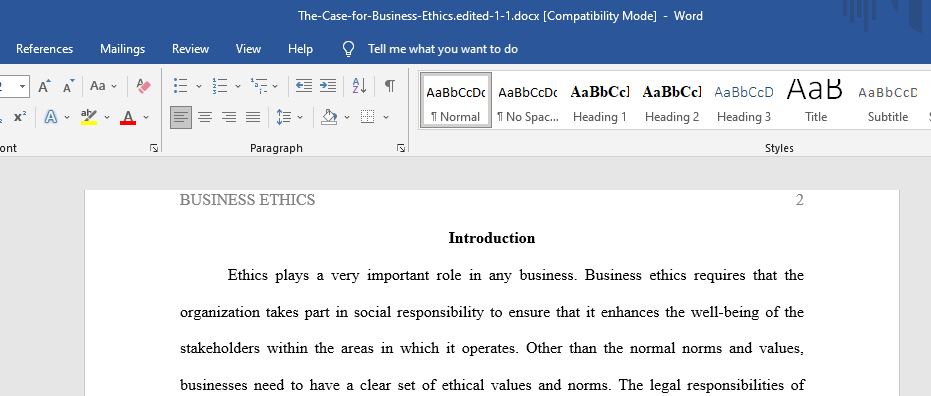Toggle Show/Hide paragraph marks
This screenshot has height=396, width=931.
390,86
